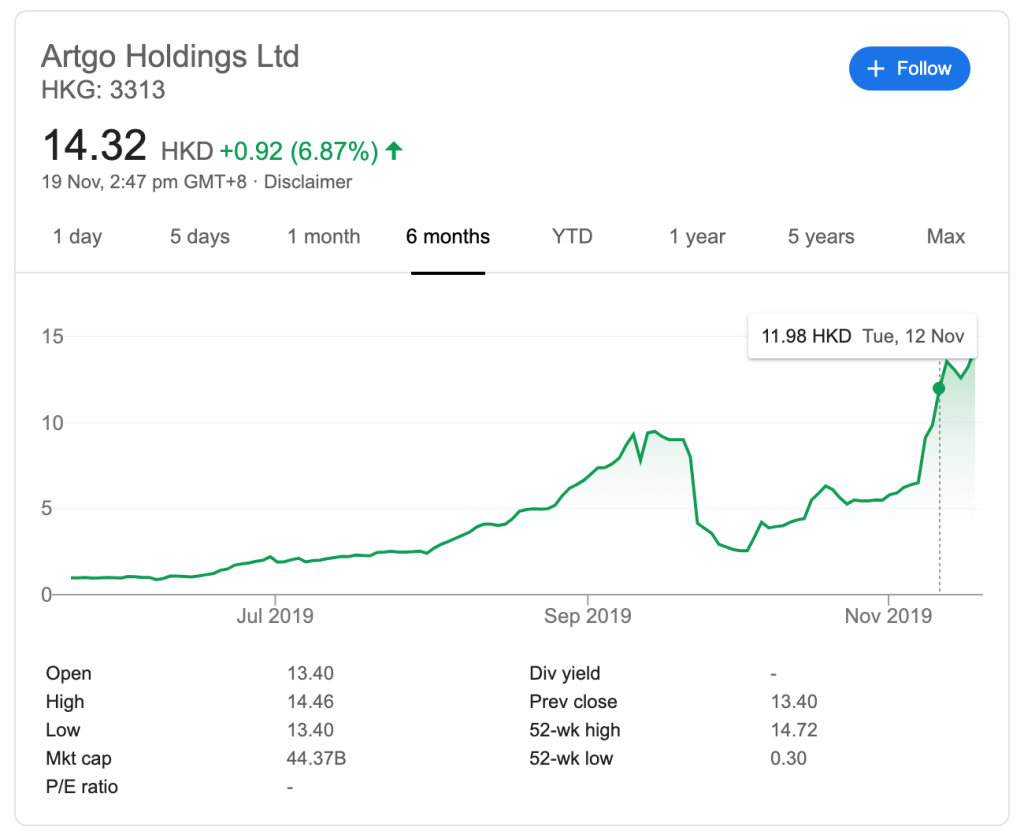Click the Nov 2019 axis label
The image size is (1024, 838).
pos(888,616)
